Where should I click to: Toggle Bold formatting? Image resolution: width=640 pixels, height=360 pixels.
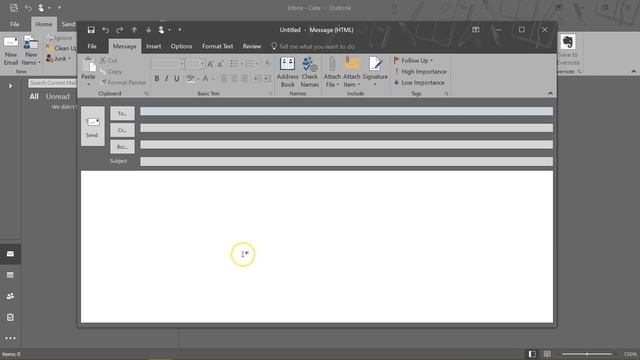157,78
